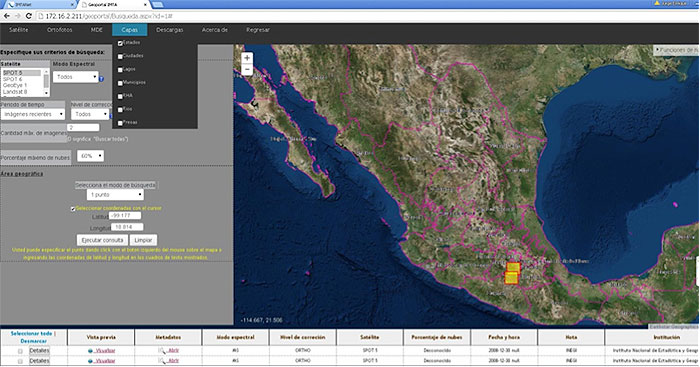Reload the page with the refresh icon
700x367 pixels.
[29, 16]
